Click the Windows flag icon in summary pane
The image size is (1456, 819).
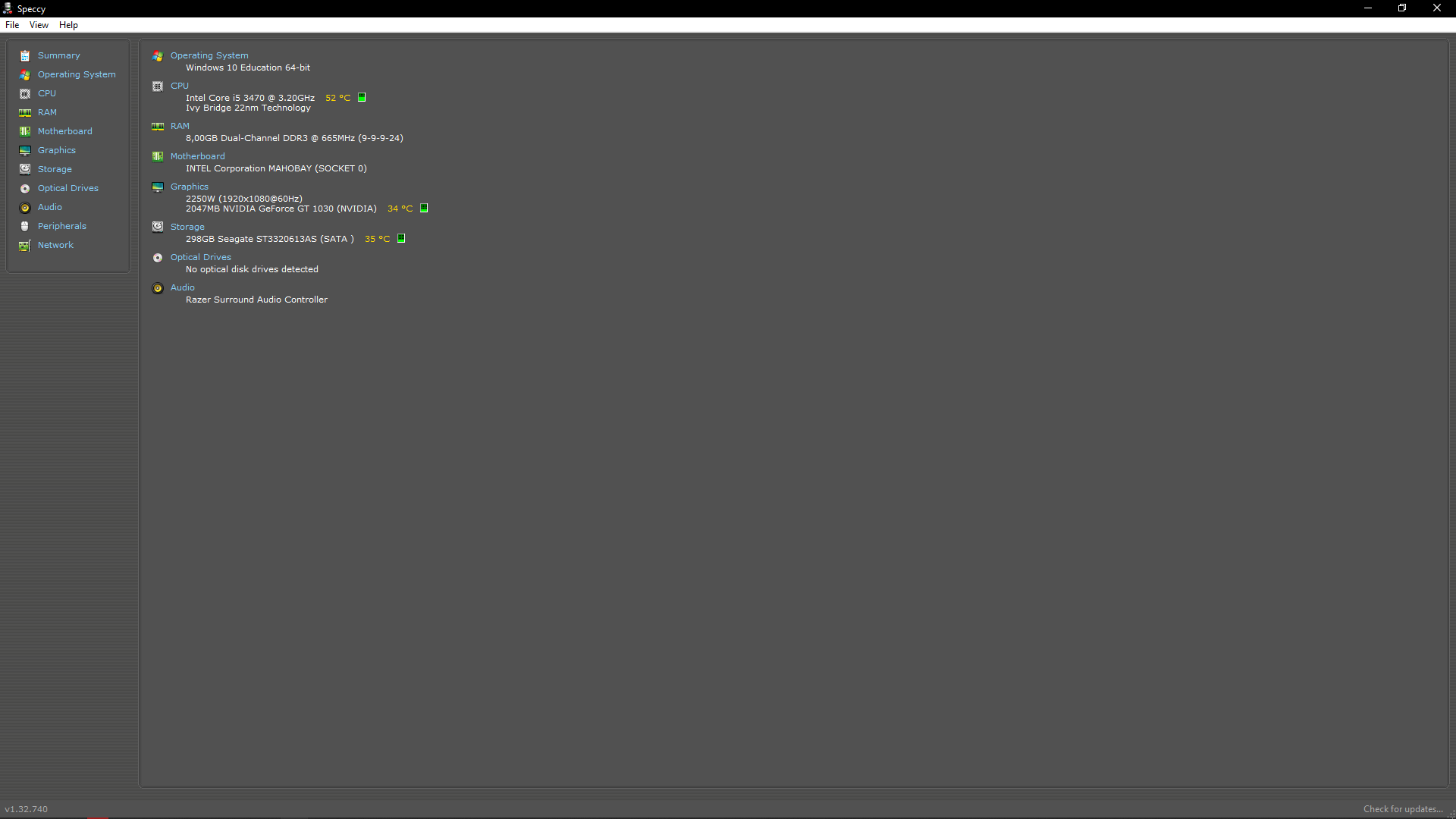click(158, 56)
